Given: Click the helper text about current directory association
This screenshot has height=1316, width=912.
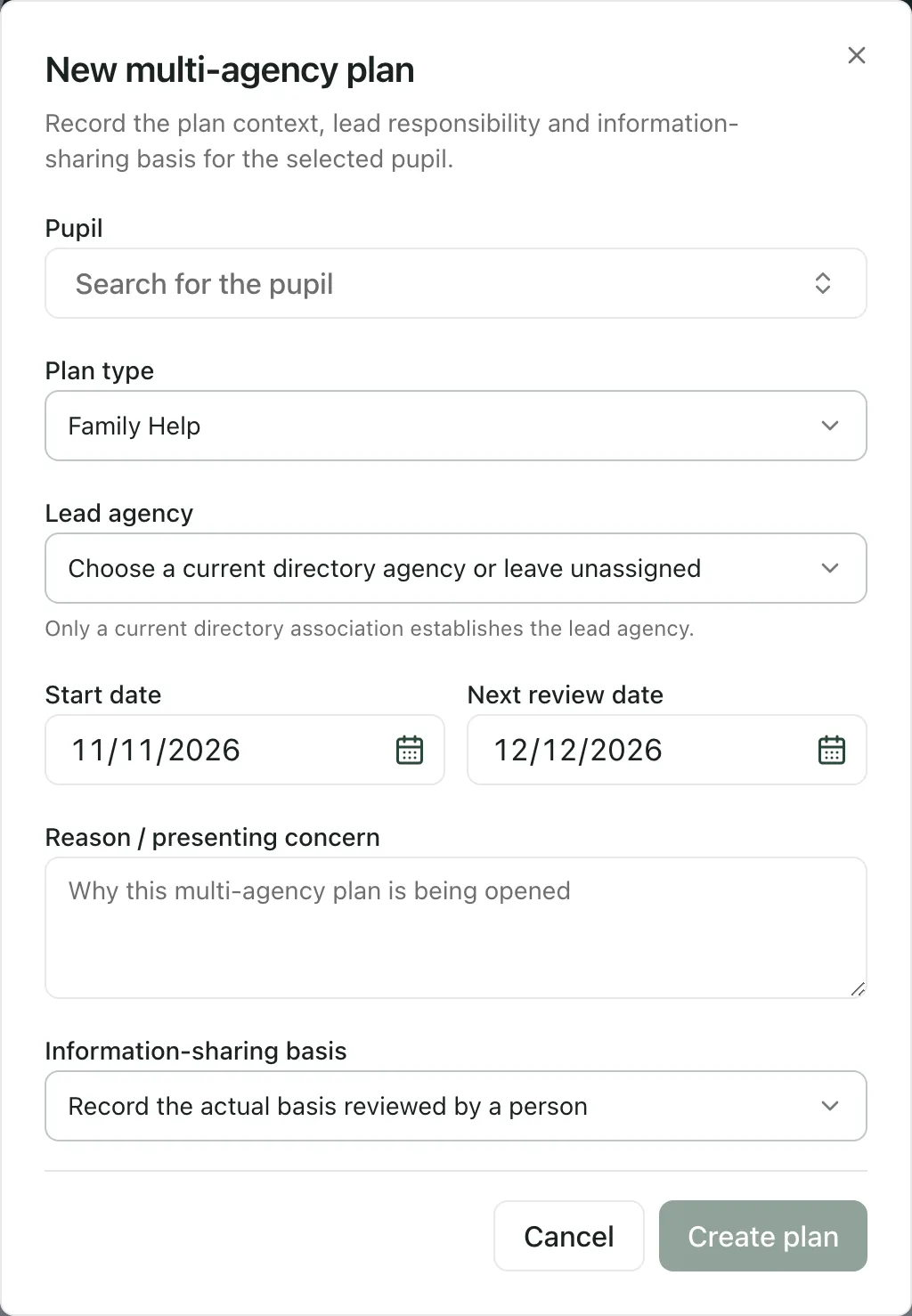Looking at the screenshot, I should coord(370,629).
